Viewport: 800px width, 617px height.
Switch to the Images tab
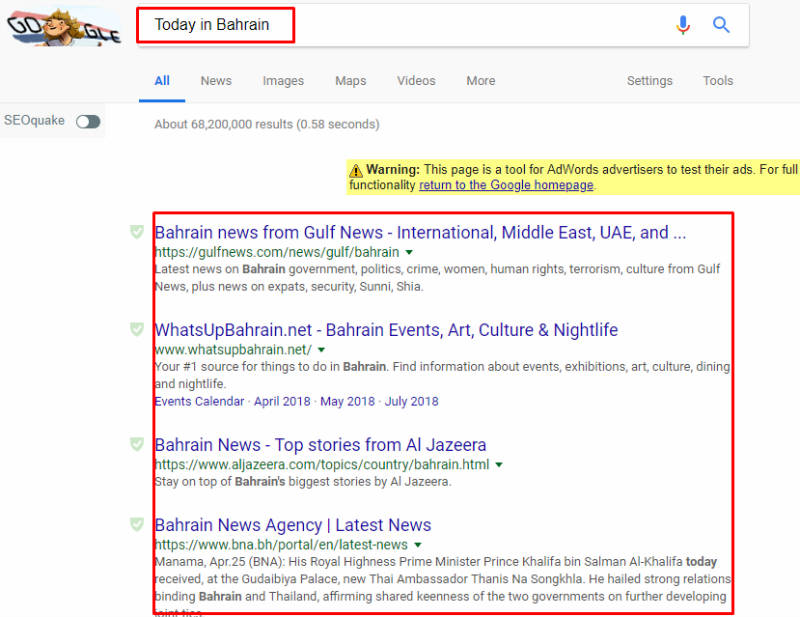point(283,81)
